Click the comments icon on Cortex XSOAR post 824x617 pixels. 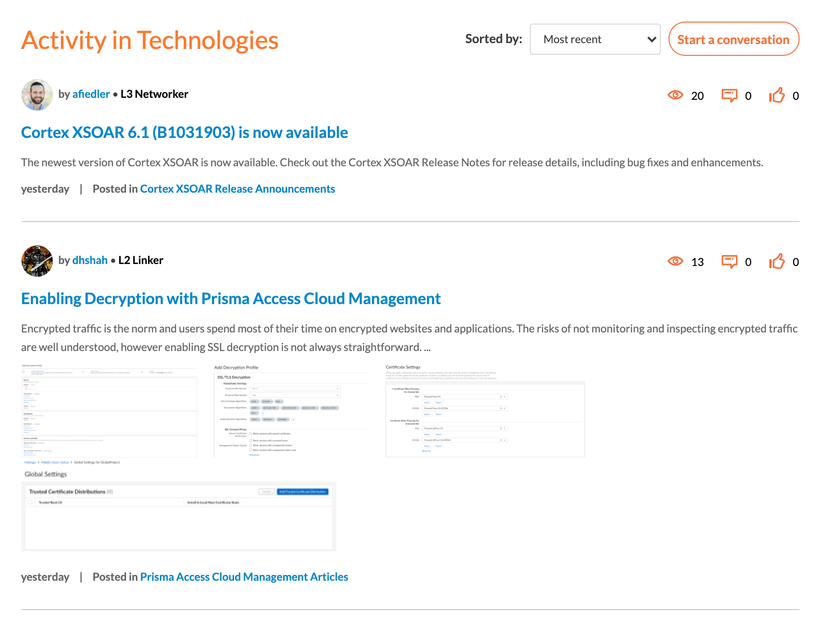tap(729, 96)
